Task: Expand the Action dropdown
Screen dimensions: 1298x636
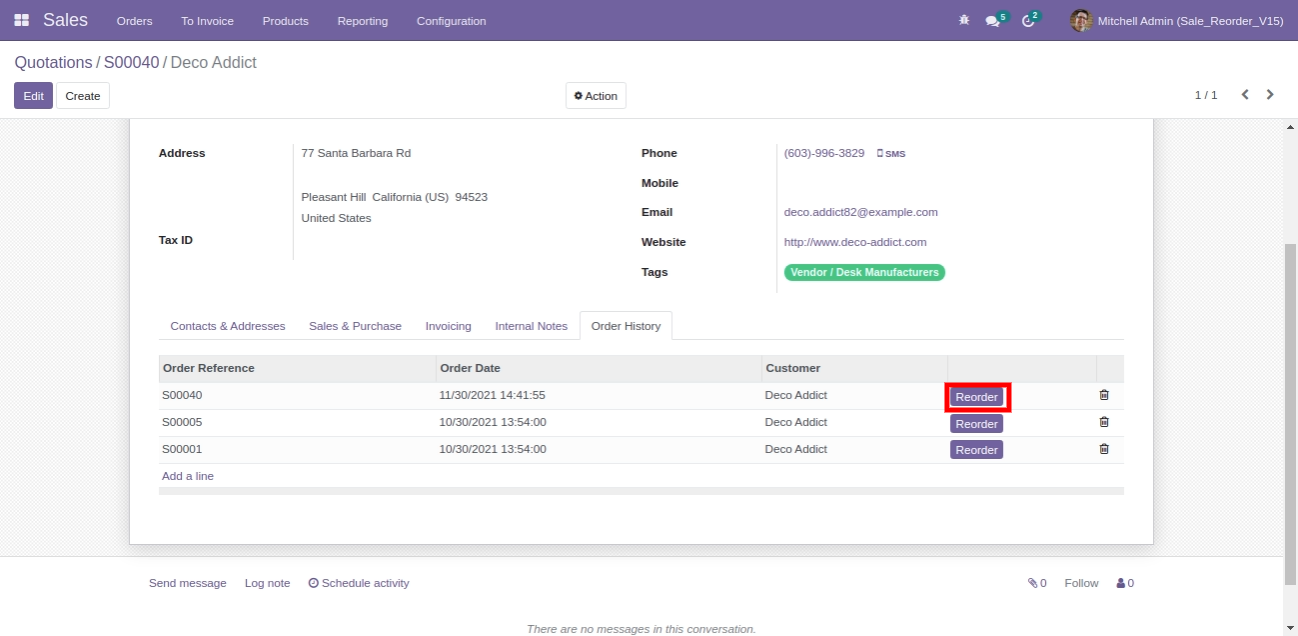Action: pyautogui.click(x=596, y=96)
